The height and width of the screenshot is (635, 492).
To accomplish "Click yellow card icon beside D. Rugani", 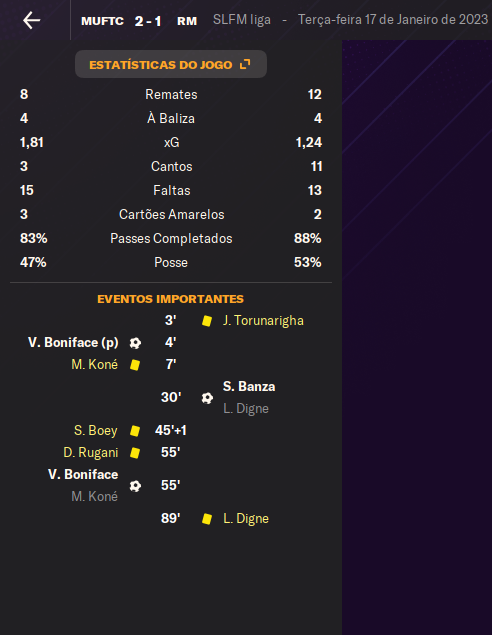I will pos(135,453).
